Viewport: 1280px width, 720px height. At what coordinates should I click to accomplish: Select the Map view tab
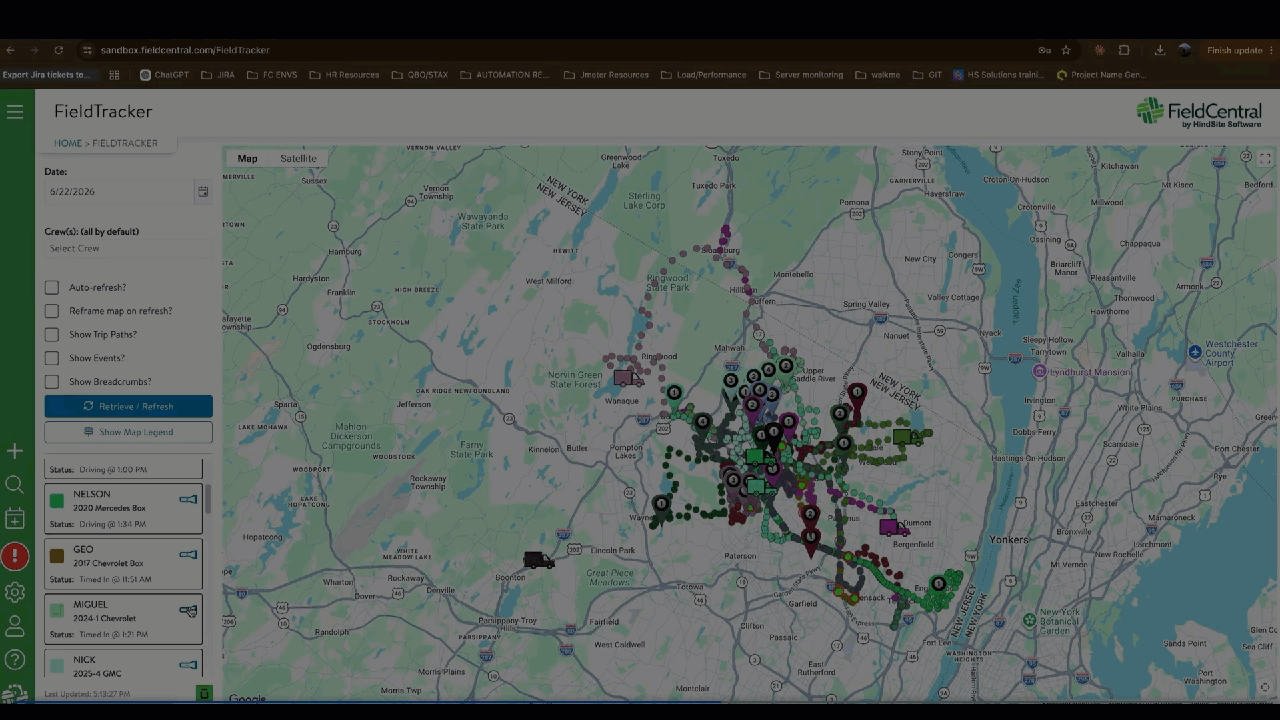click(247, 159)
